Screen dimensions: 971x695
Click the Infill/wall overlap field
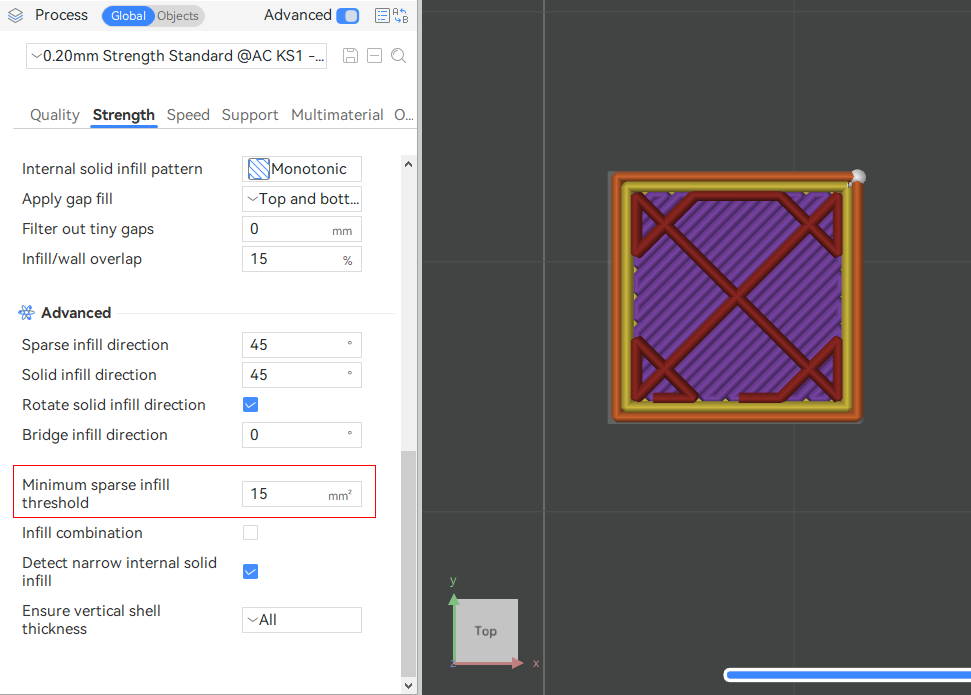[x=302, y=259]
